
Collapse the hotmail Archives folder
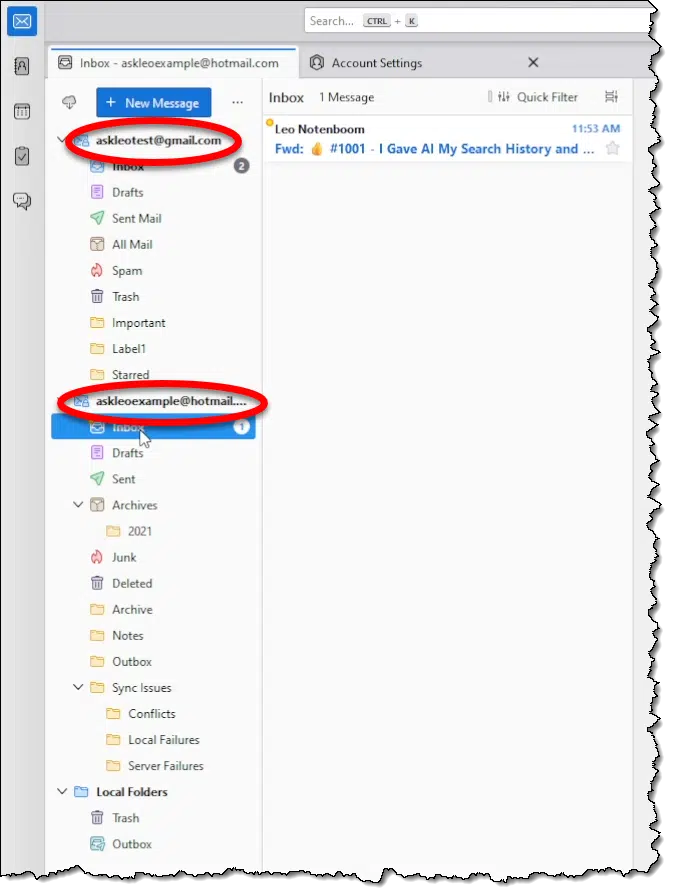[x=78, y=505]
